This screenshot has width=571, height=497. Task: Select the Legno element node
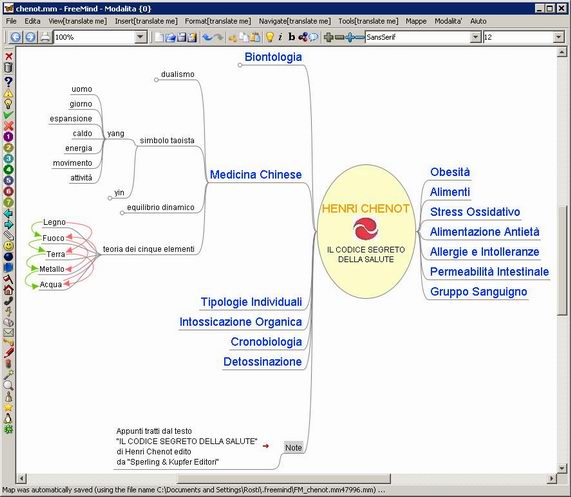point(54,222)
